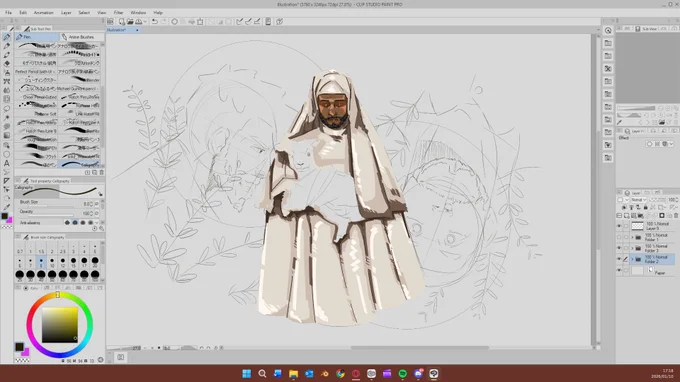
Task: Click the yellow square in the color wheel
Action: [60, 325]
